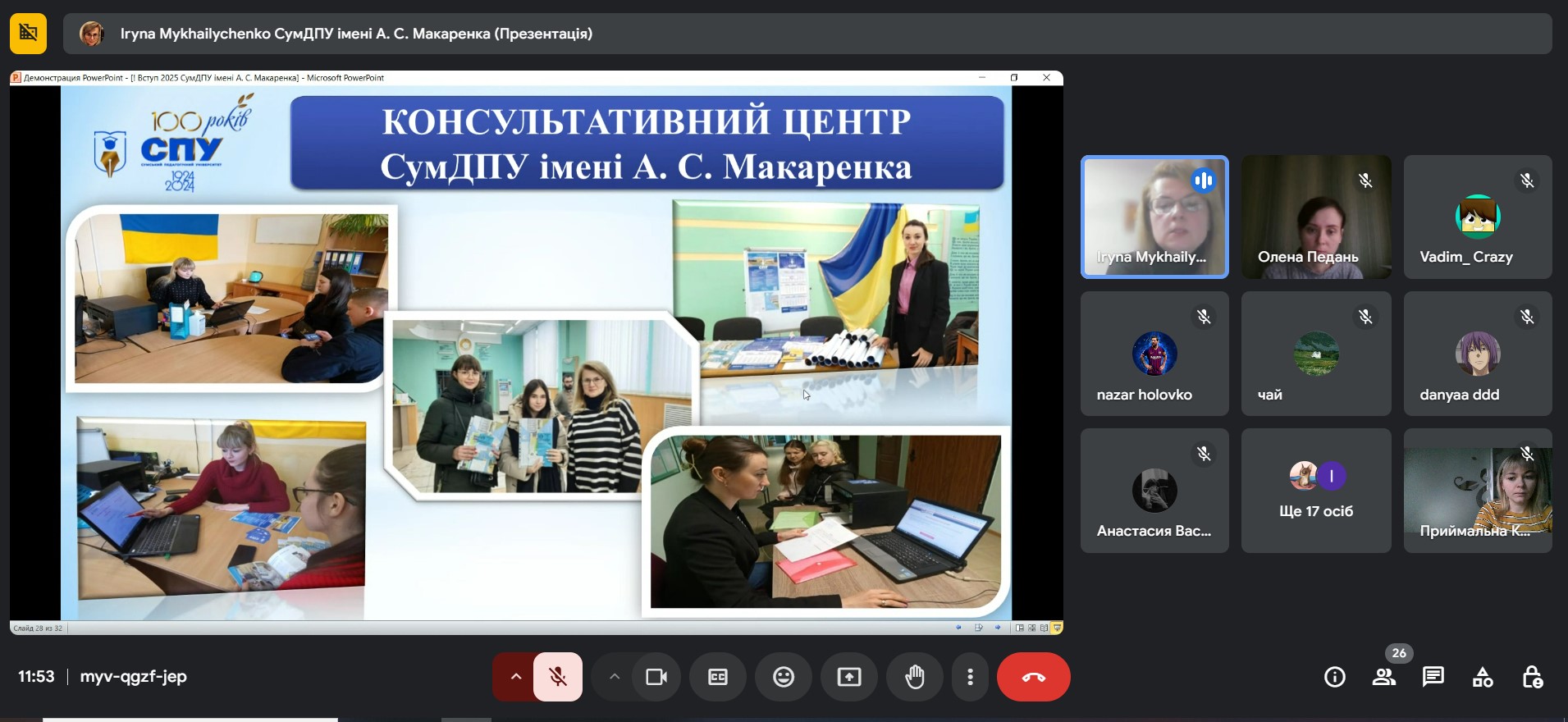This screenshot has width=1568, height=722.
Task: Click meeting code myv-qgzf-jep
Action: pos(133,677)
